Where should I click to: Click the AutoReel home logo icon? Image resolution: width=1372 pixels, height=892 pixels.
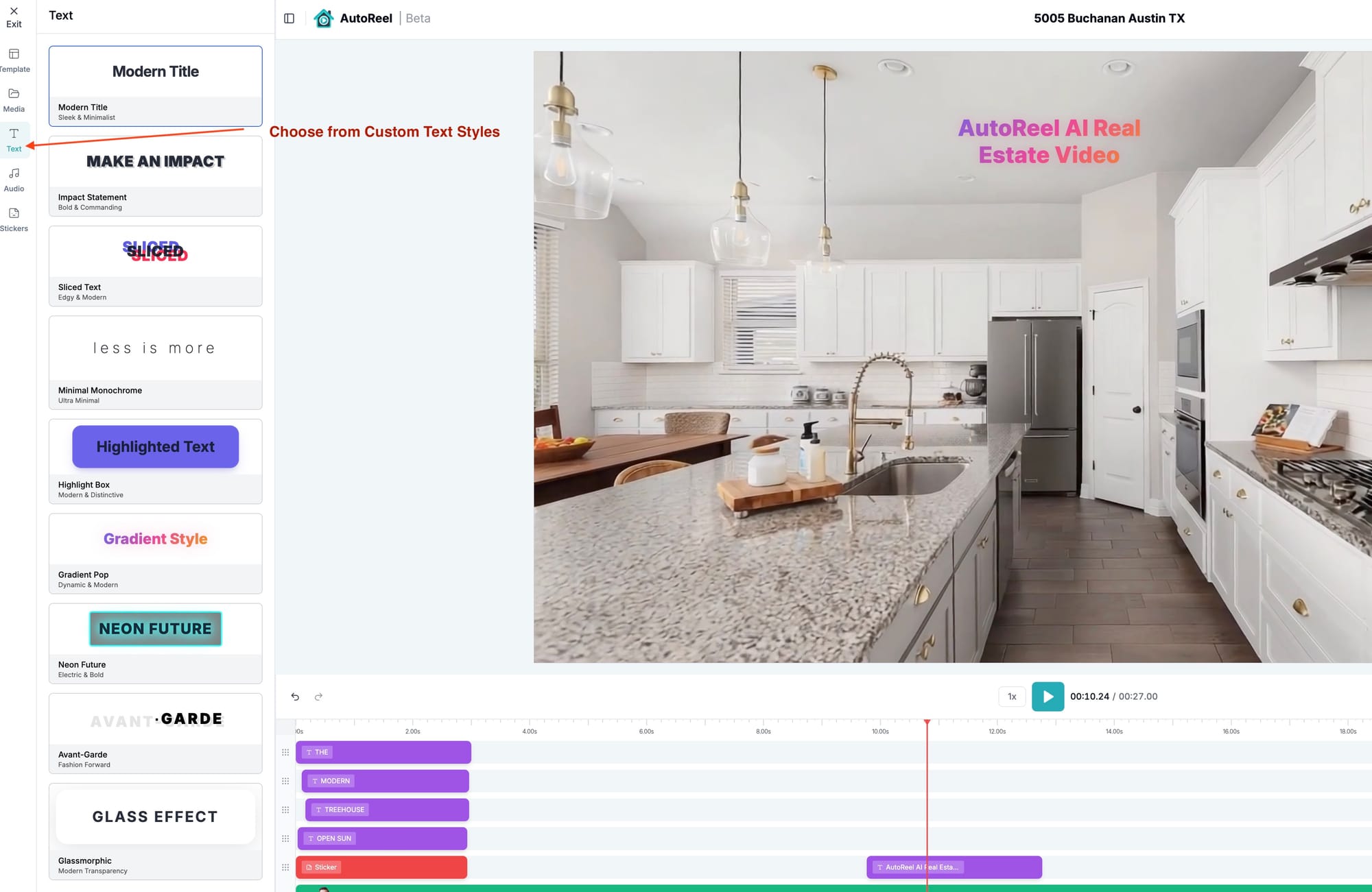[324, 19]
